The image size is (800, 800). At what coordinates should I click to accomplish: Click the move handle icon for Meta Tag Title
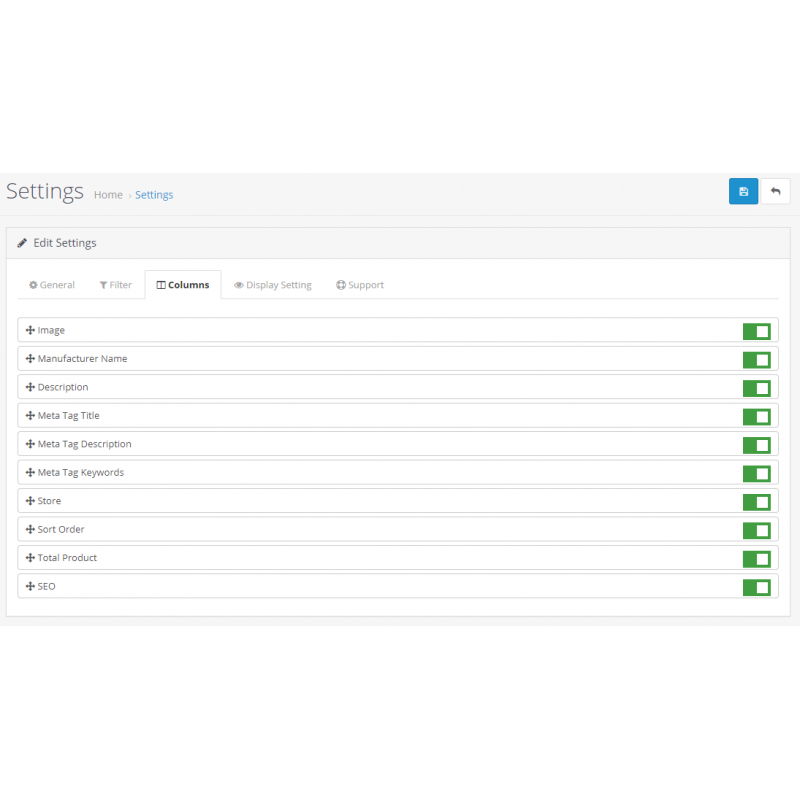30,415
